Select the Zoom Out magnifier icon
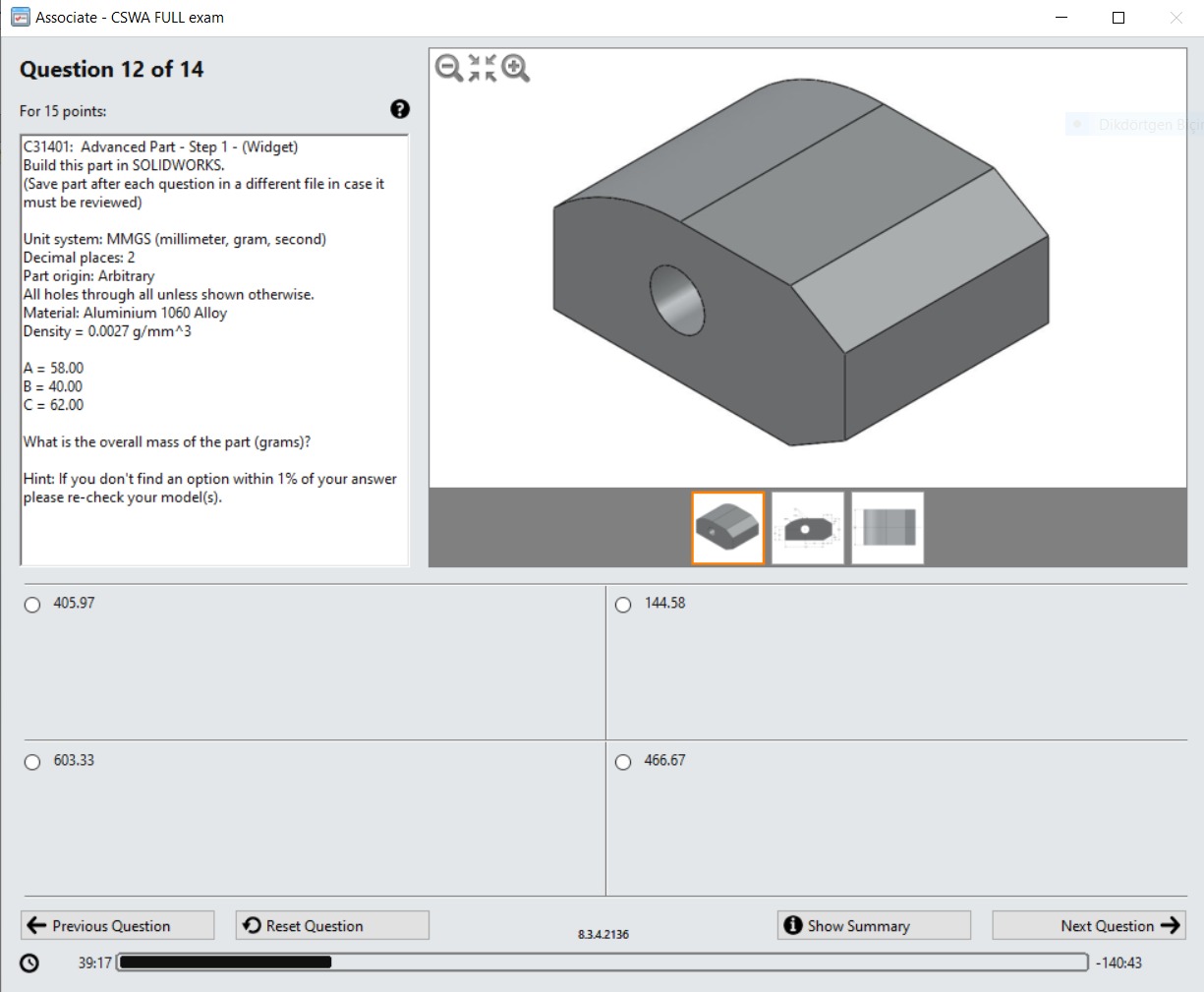 click(x=448, y=68)
